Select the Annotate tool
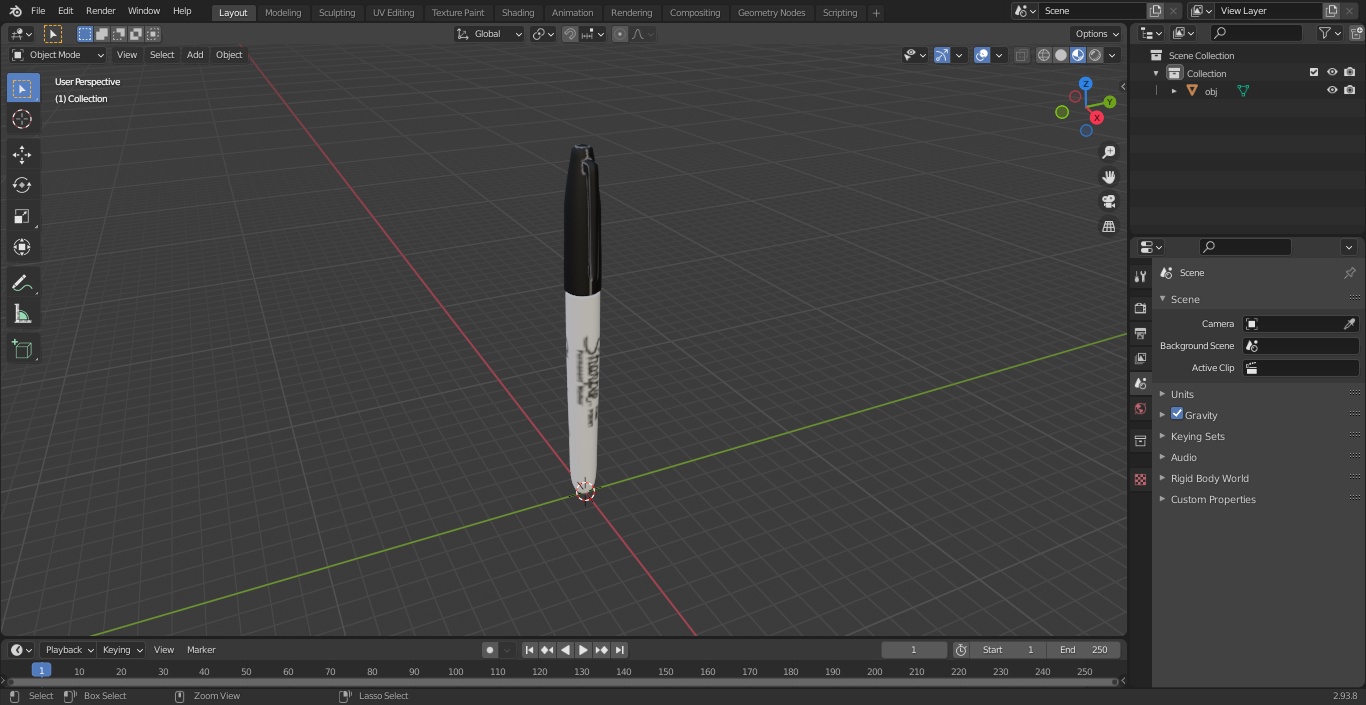 [x=22, y=283]
